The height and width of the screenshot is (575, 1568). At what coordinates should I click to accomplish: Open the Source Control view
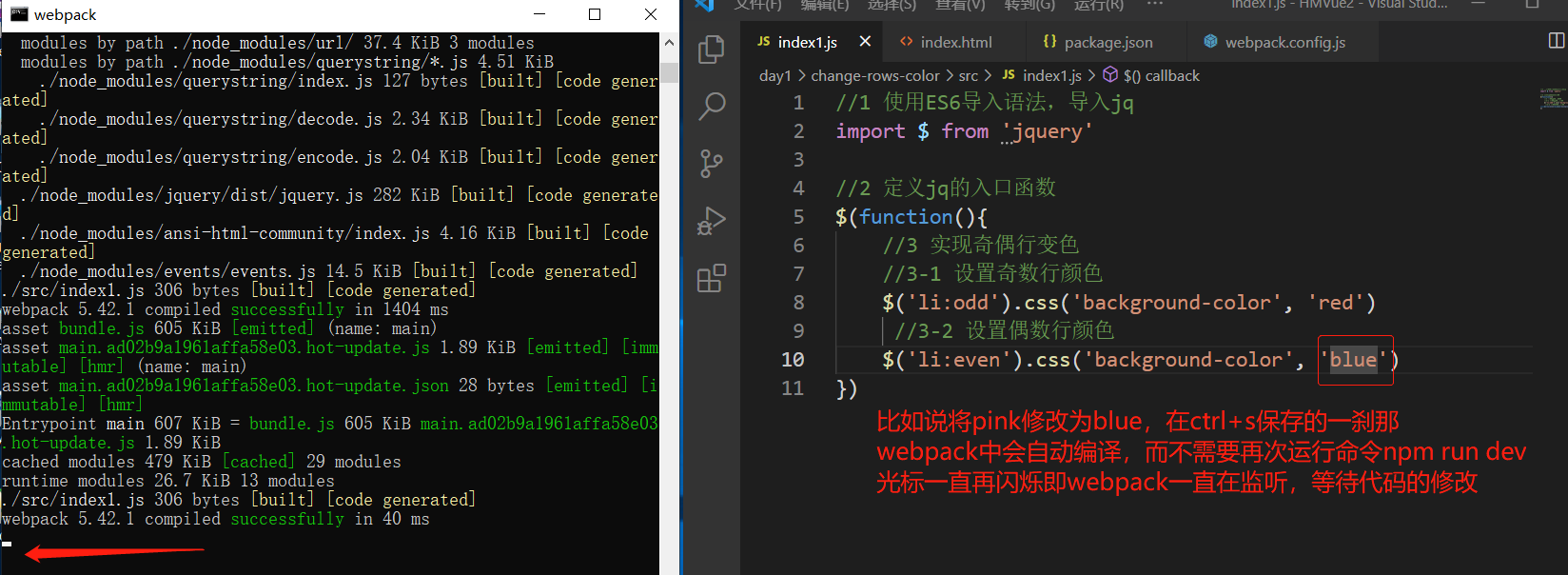[x=711, y=164]
